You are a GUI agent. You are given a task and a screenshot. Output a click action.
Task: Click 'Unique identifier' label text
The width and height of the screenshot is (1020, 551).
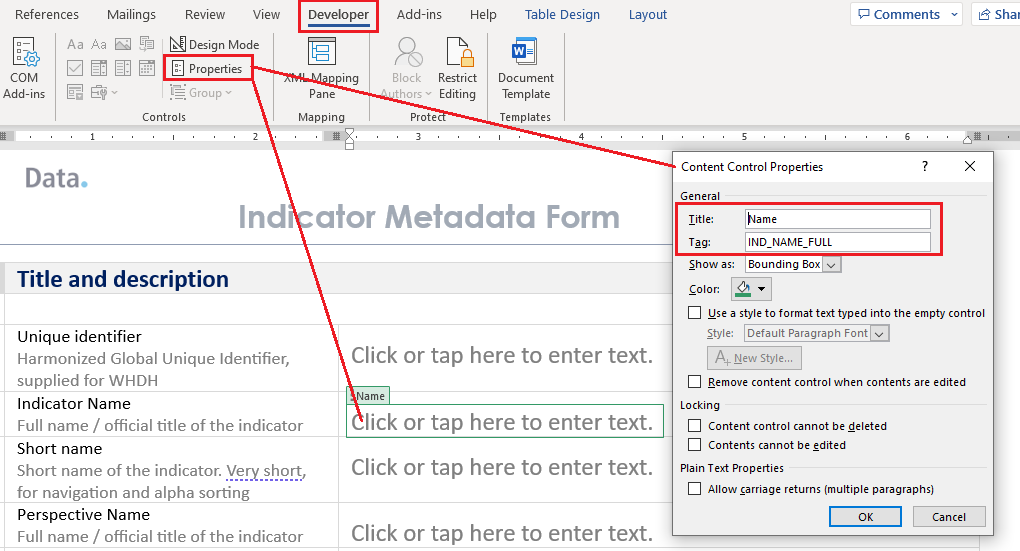click(79, 336)
